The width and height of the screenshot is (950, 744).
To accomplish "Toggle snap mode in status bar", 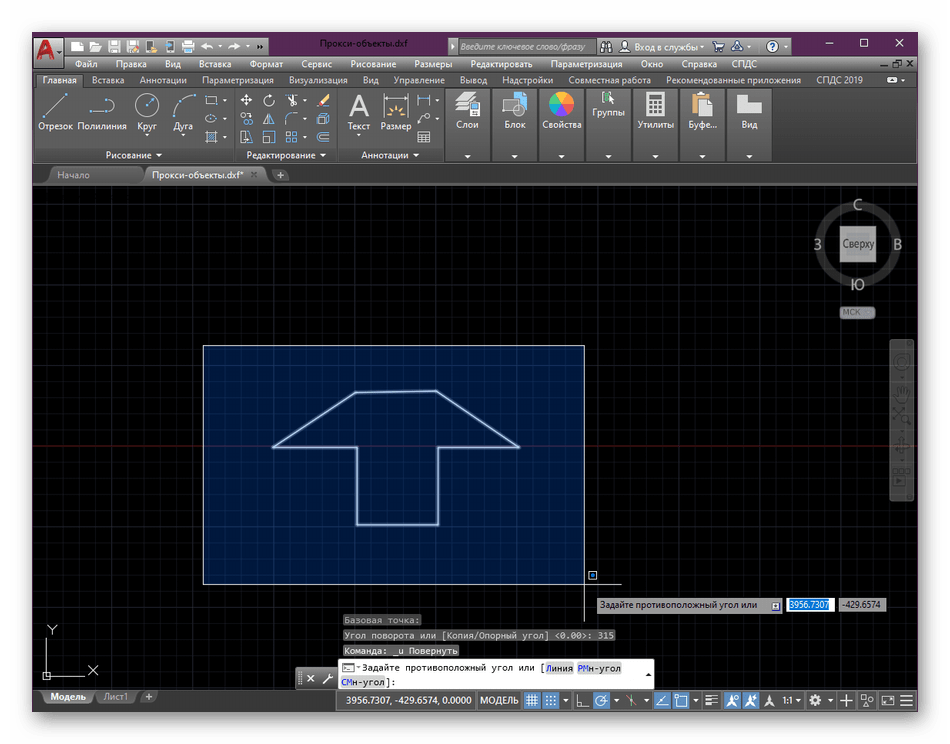I will (x=552, y=701).
